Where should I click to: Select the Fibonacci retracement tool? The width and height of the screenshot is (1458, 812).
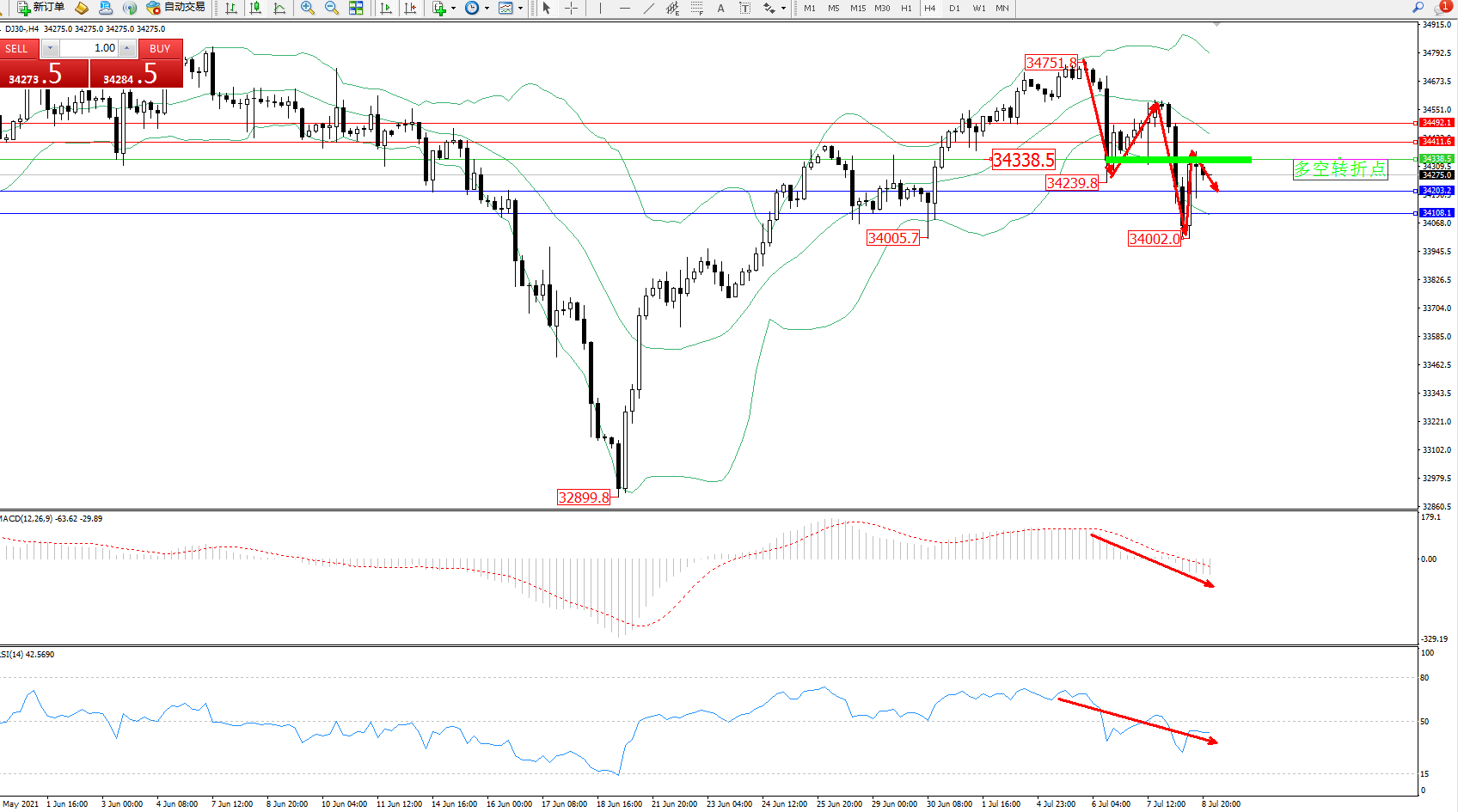pos(696,8)
